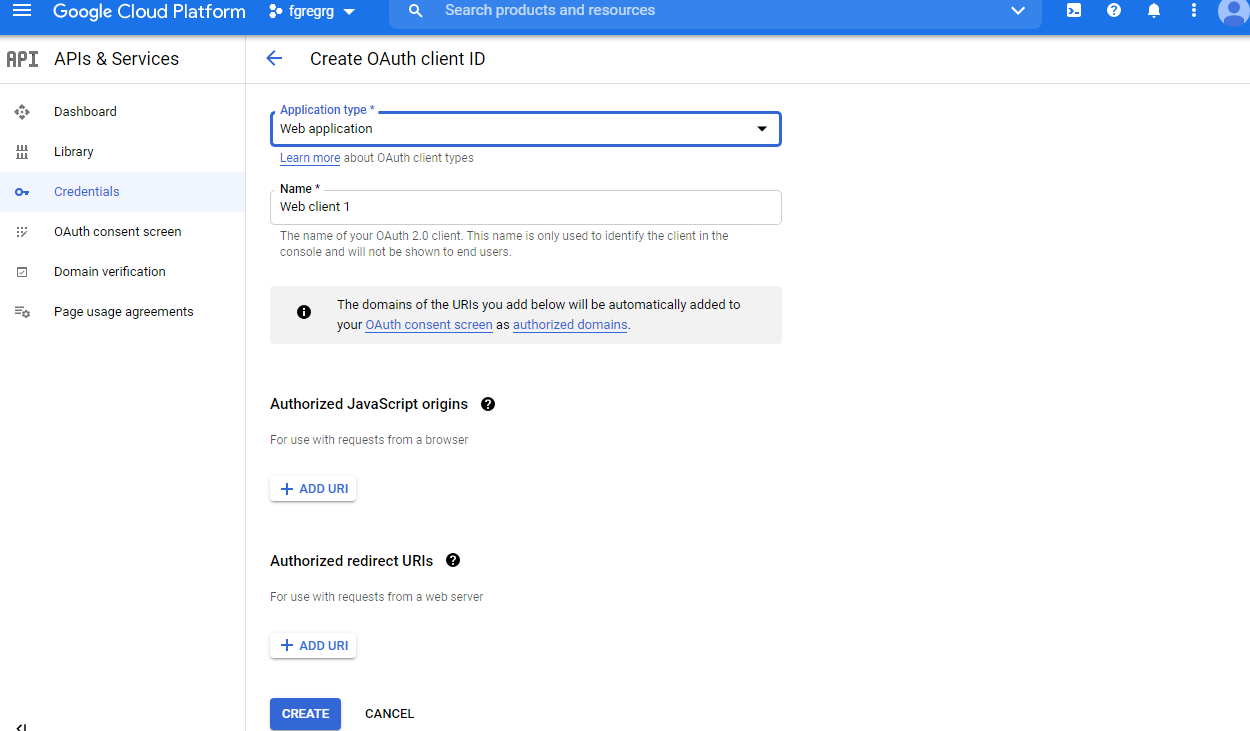Viewport: 1250px width, 731px height.
Task: Follow the authorized domains link
Action: click(x=570, y=325)
